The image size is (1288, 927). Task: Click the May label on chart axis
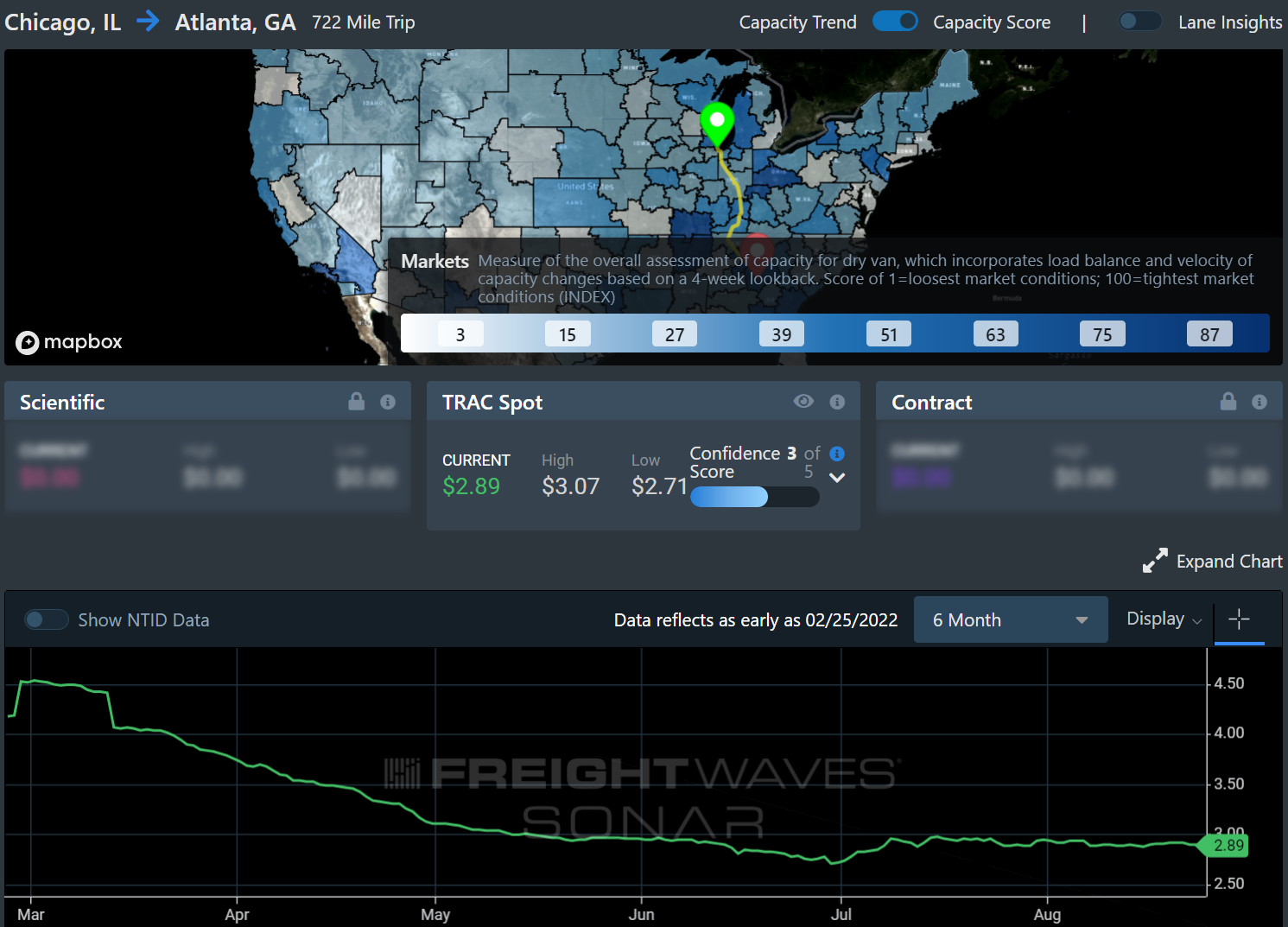[x=435, y=915]
